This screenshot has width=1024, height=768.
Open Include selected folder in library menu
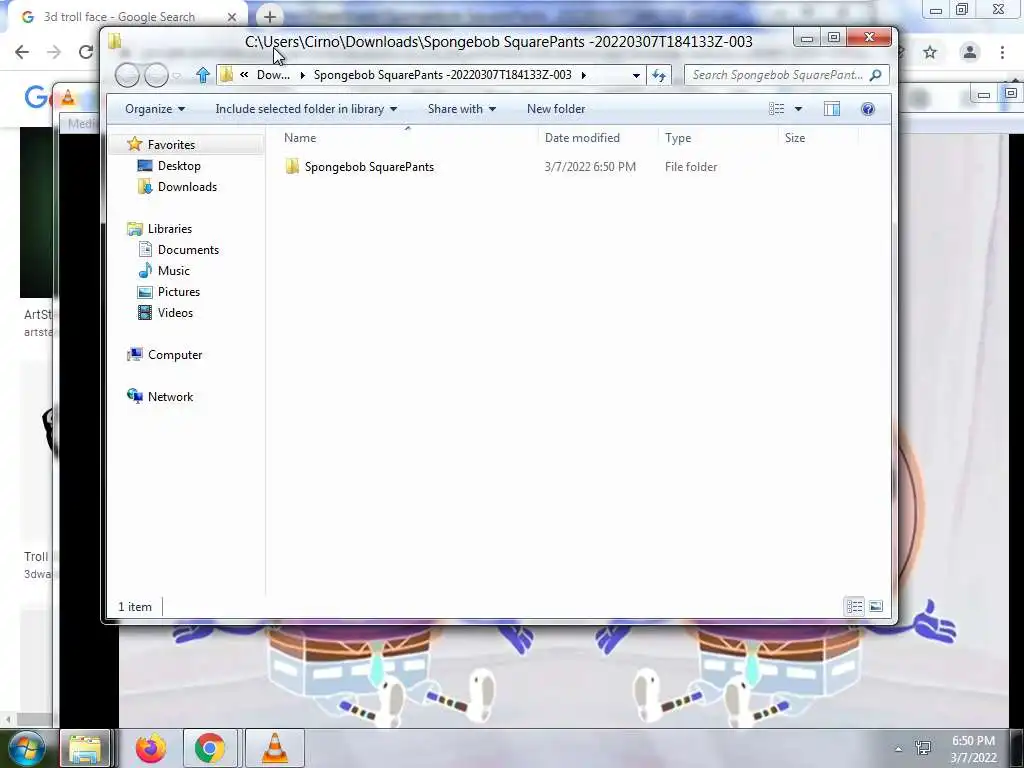306,109
